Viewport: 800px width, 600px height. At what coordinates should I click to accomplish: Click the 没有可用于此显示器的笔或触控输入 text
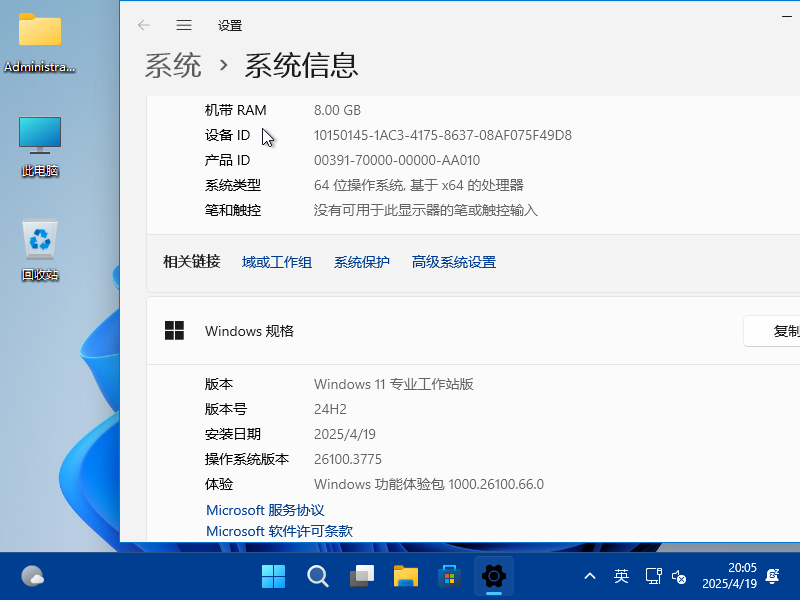click(x=426, y=210)
